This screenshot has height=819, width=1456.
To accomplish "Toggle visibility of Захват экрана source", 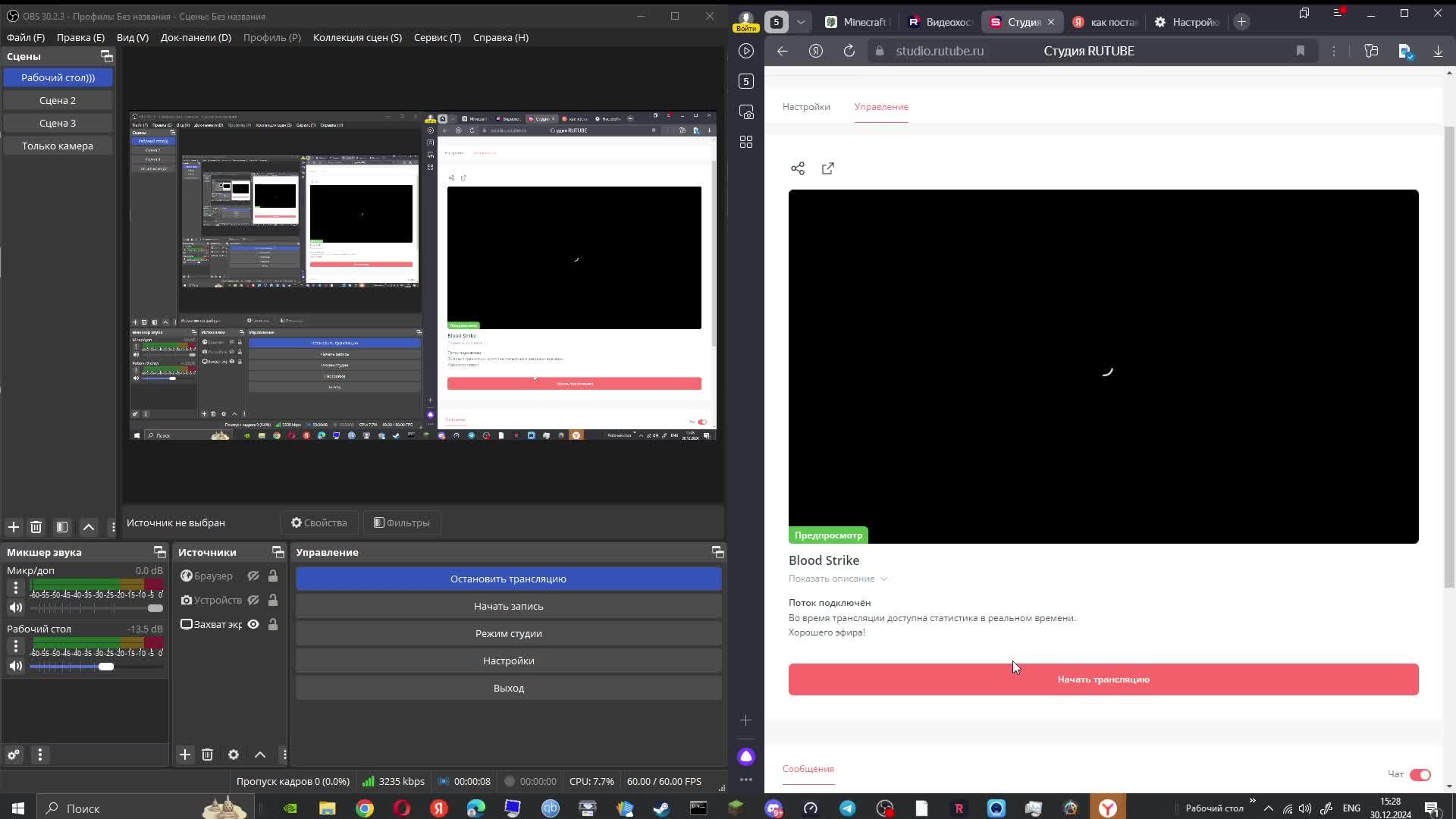I will point(253,624).
